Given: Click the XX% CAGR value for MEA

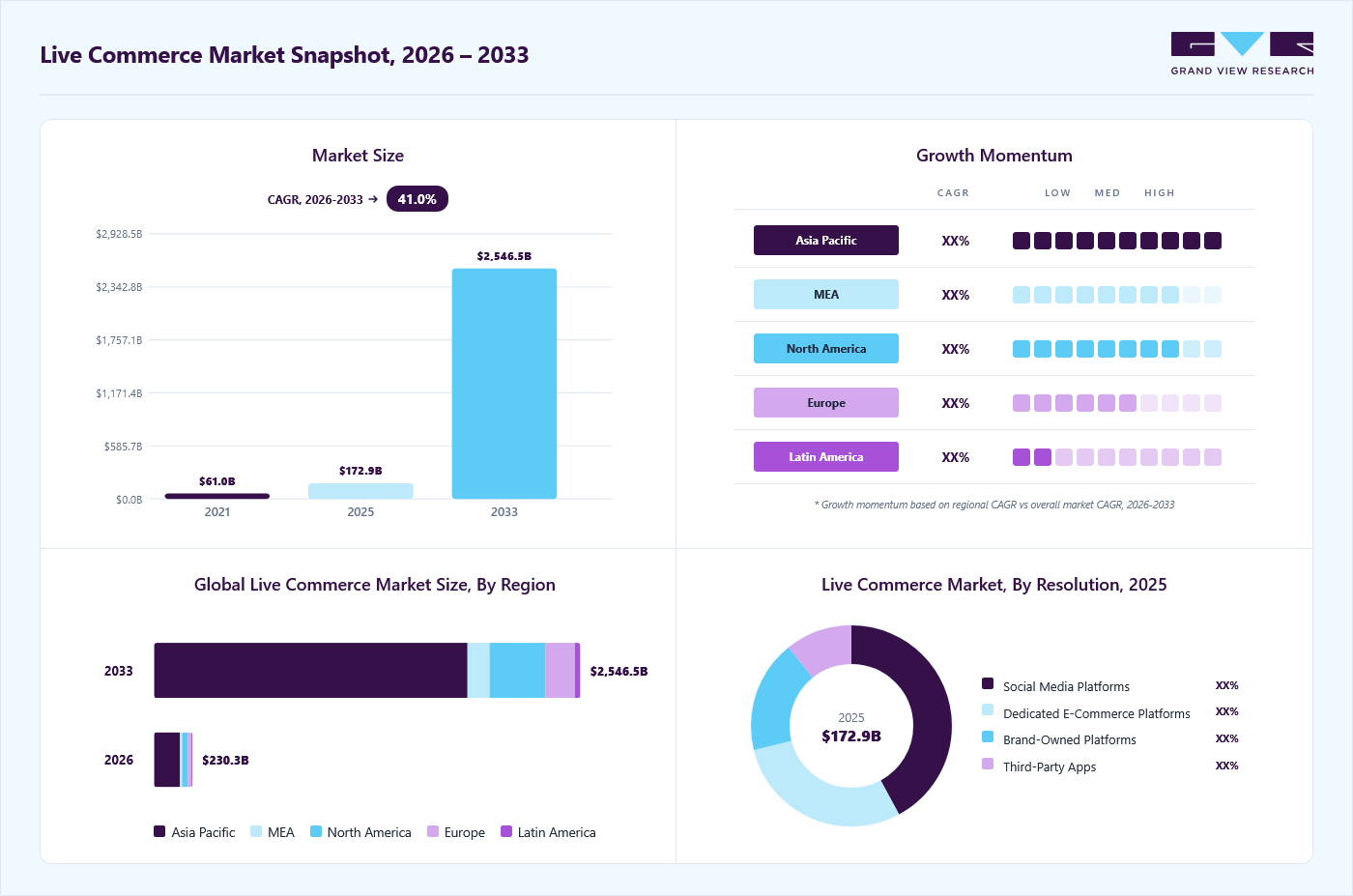Looking at the screenshot, I should click(x=956, y=295).
